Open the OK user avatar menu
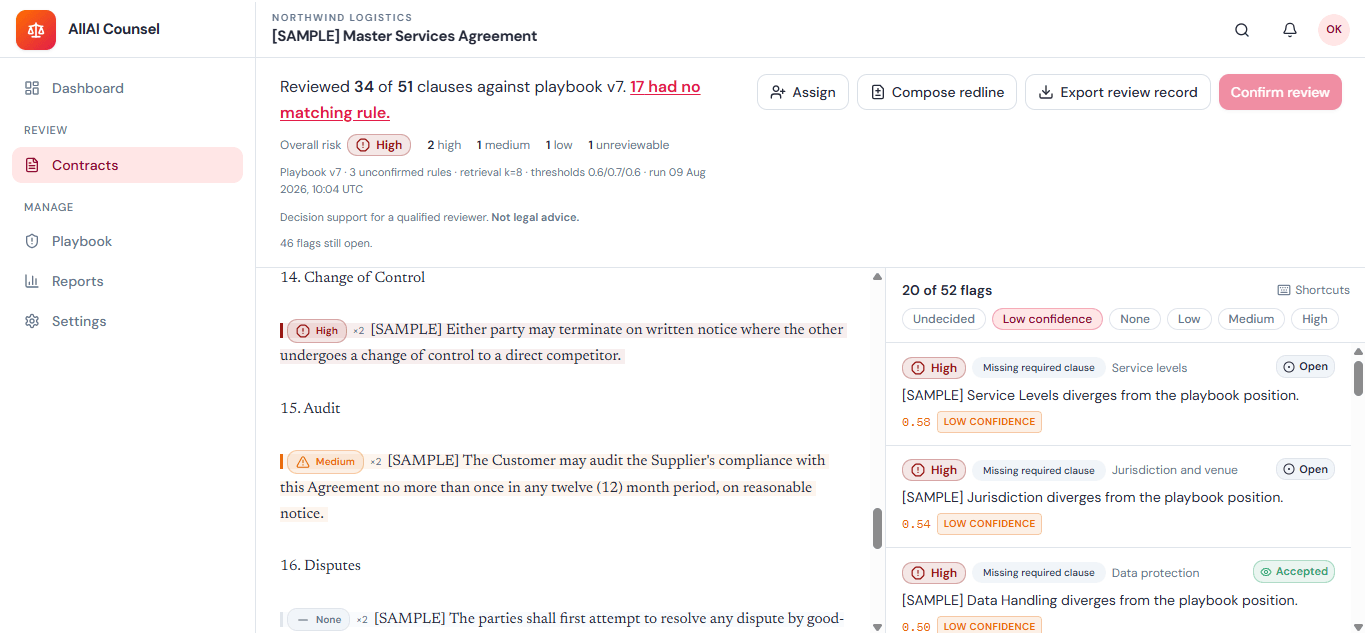 click(x=1334, y=30)
